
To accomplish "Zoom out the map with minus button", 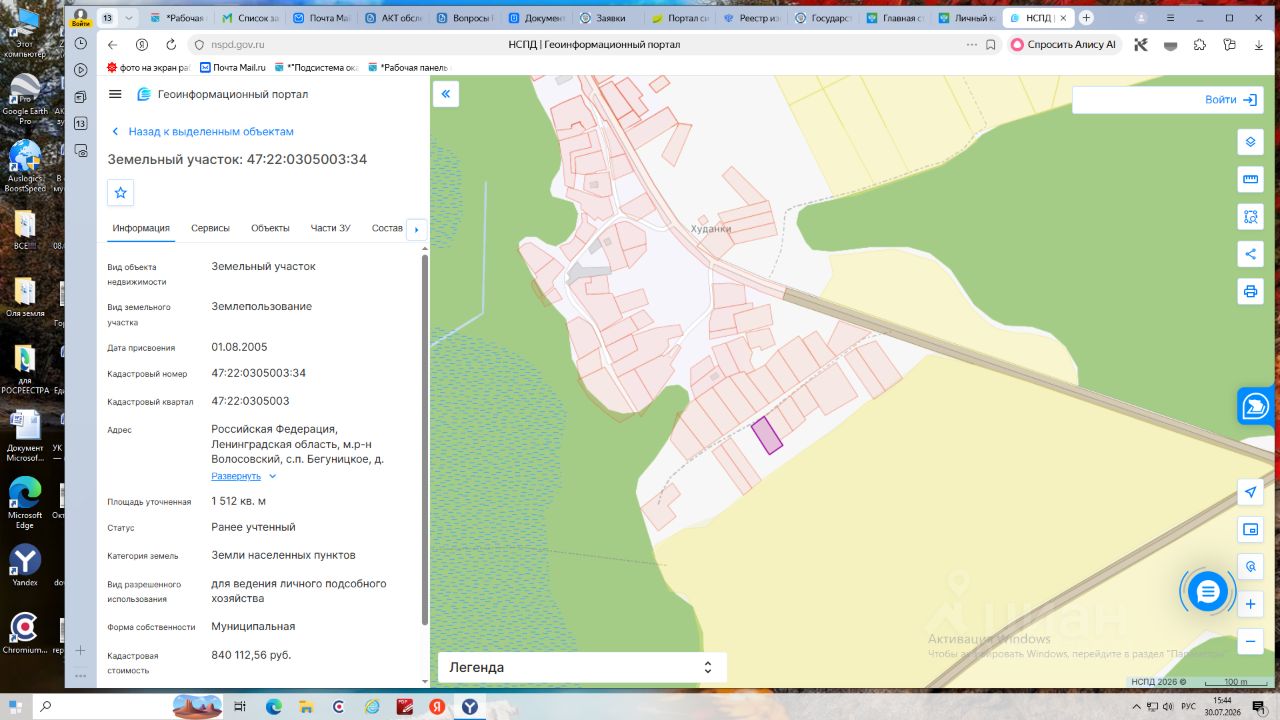I will [1250, 642].
